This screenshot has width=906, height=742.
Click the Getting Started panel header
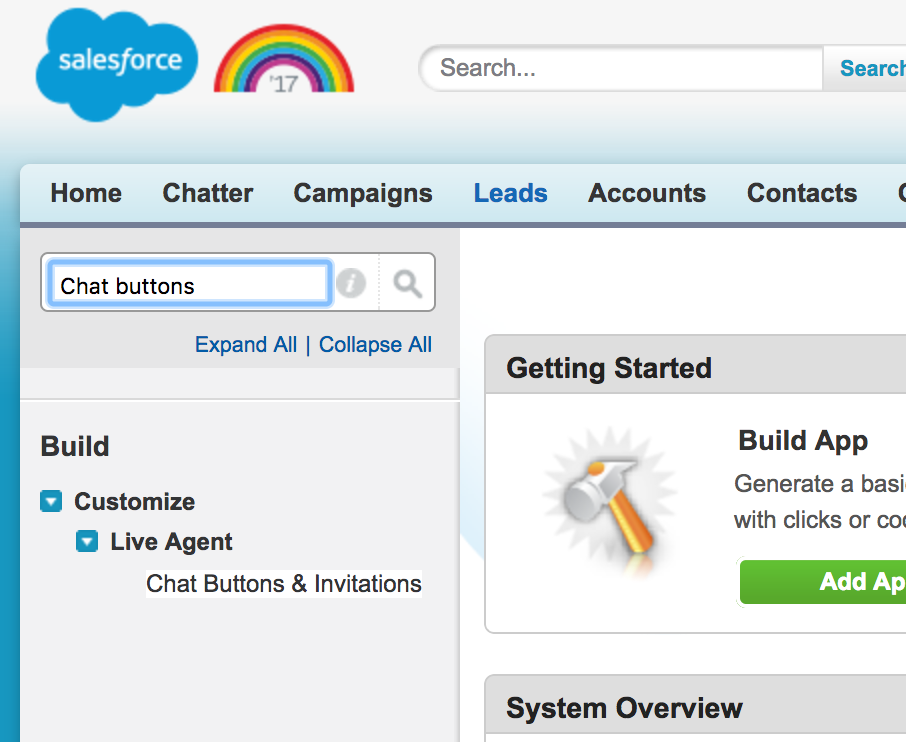(x=608, y=368)
